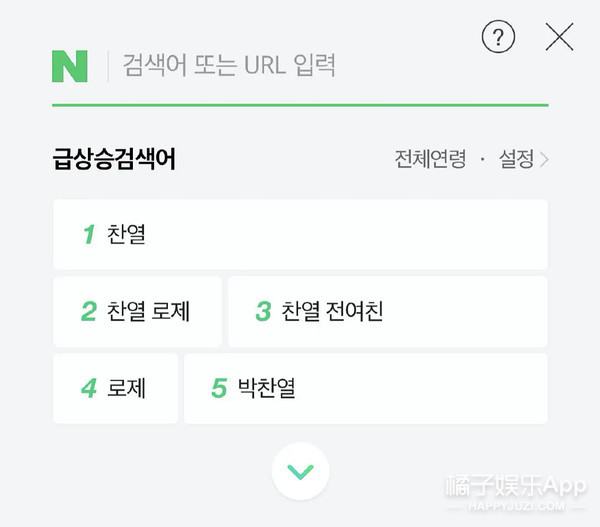
Task: Open help via the question mark icon
Action: click(x=498, y=38)
